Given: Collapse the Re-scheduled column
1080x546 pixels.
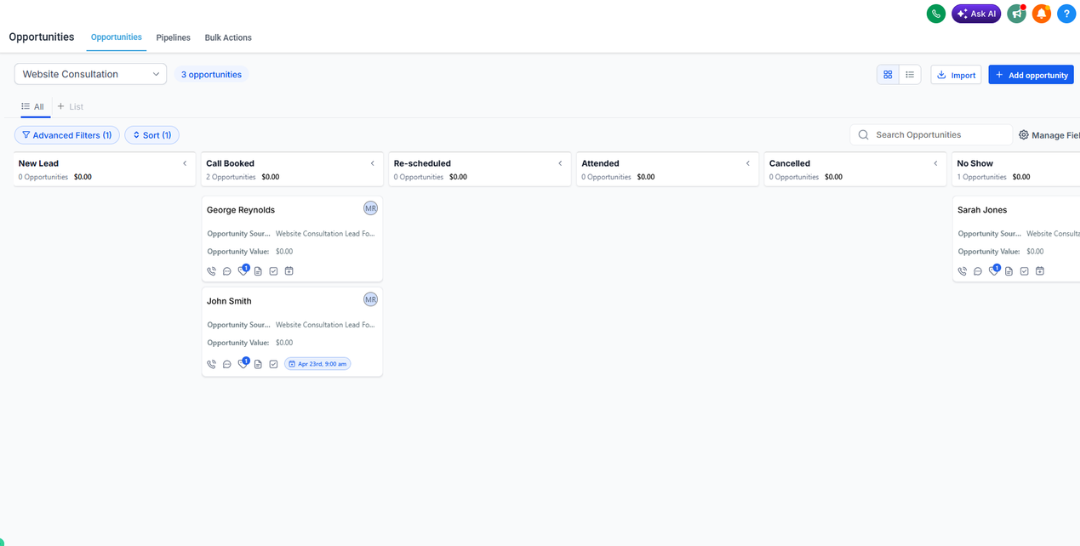Looking at the screenshot, I should (560, 163).
